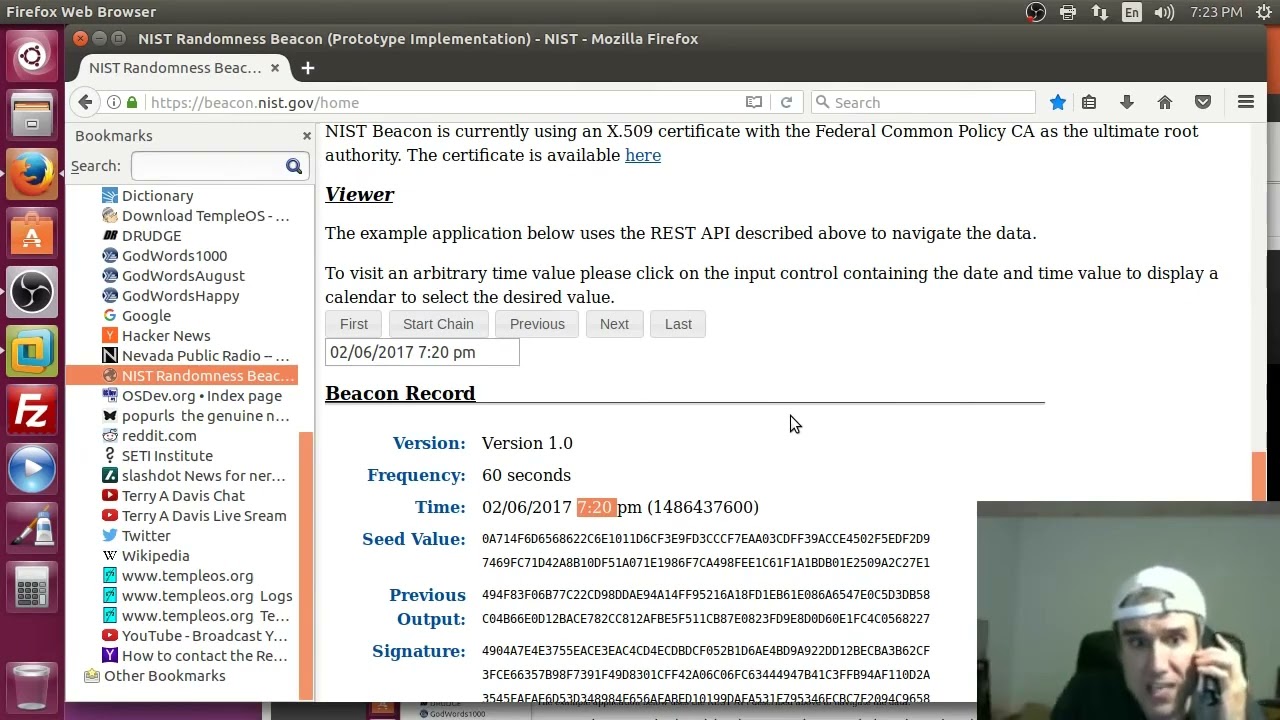1280x720 pixels.
Task: Reload the current page
Action: (x=786, y=102)
